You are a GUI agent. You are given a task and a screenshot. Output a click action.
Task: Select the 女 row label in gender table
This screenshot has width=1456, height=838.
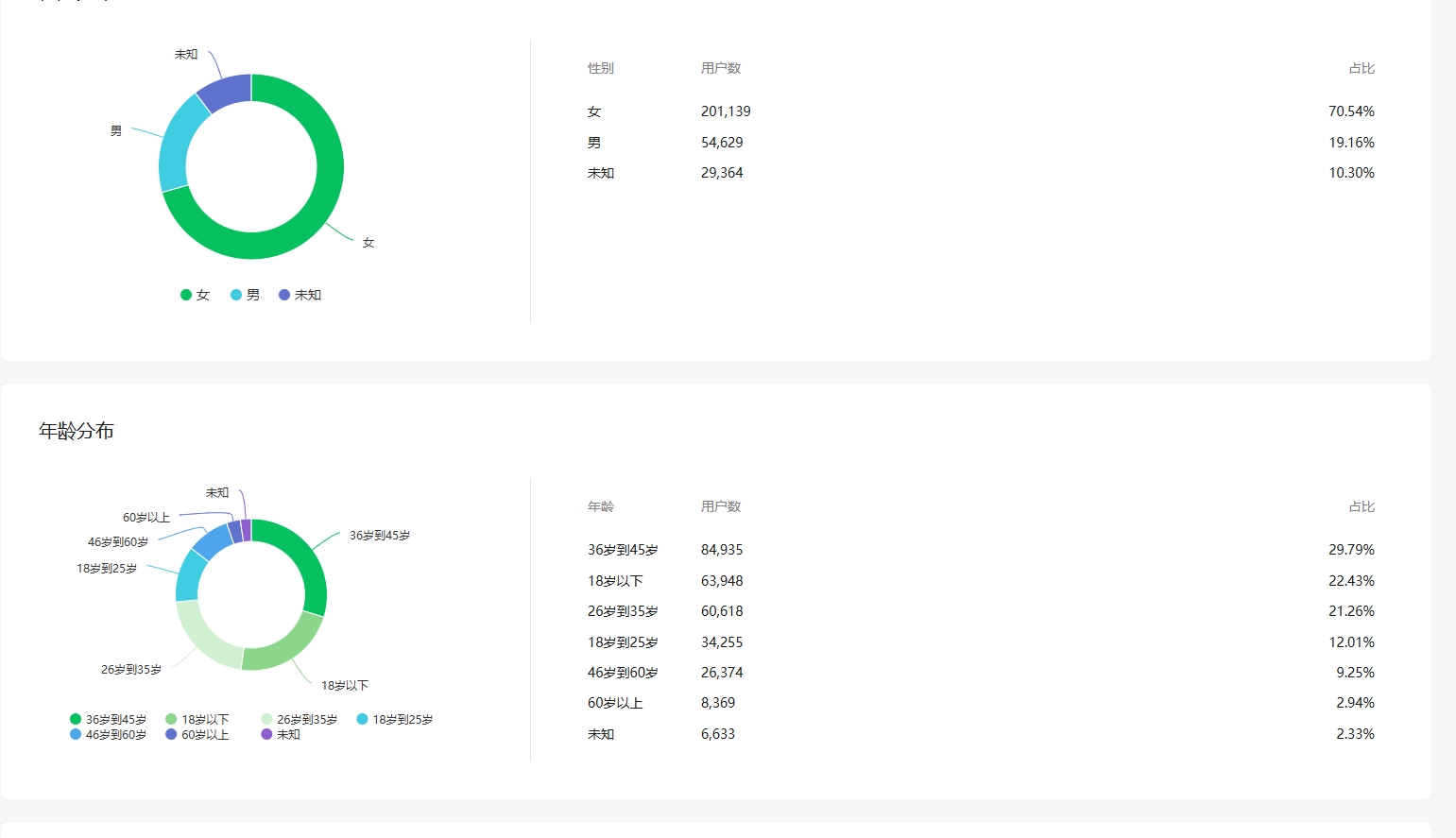(594, 111)
